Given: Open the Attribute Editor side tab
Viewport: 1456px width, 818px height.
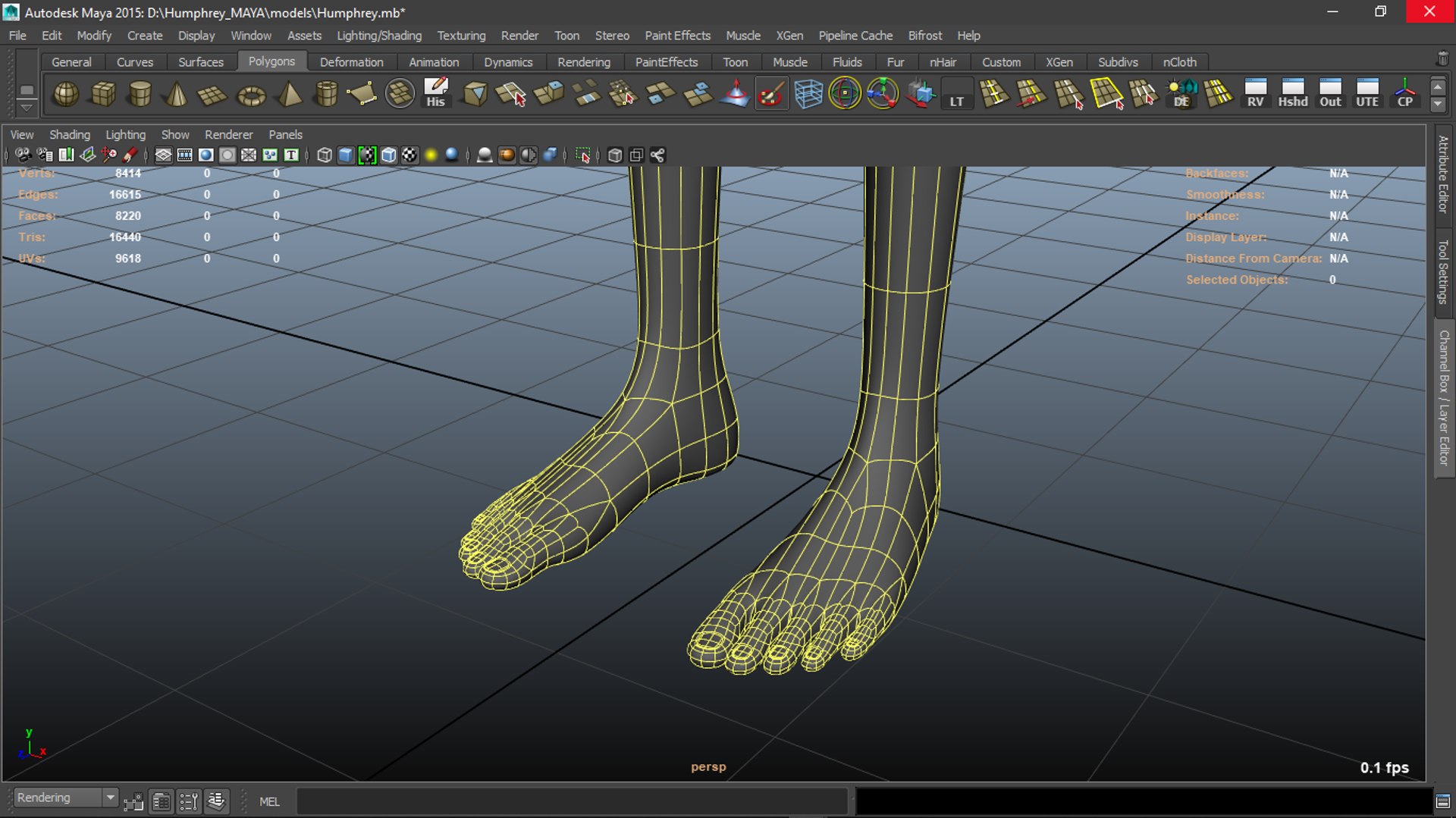Looking at the screenshot, I should pyautogui.click(x=1443, y=174).
